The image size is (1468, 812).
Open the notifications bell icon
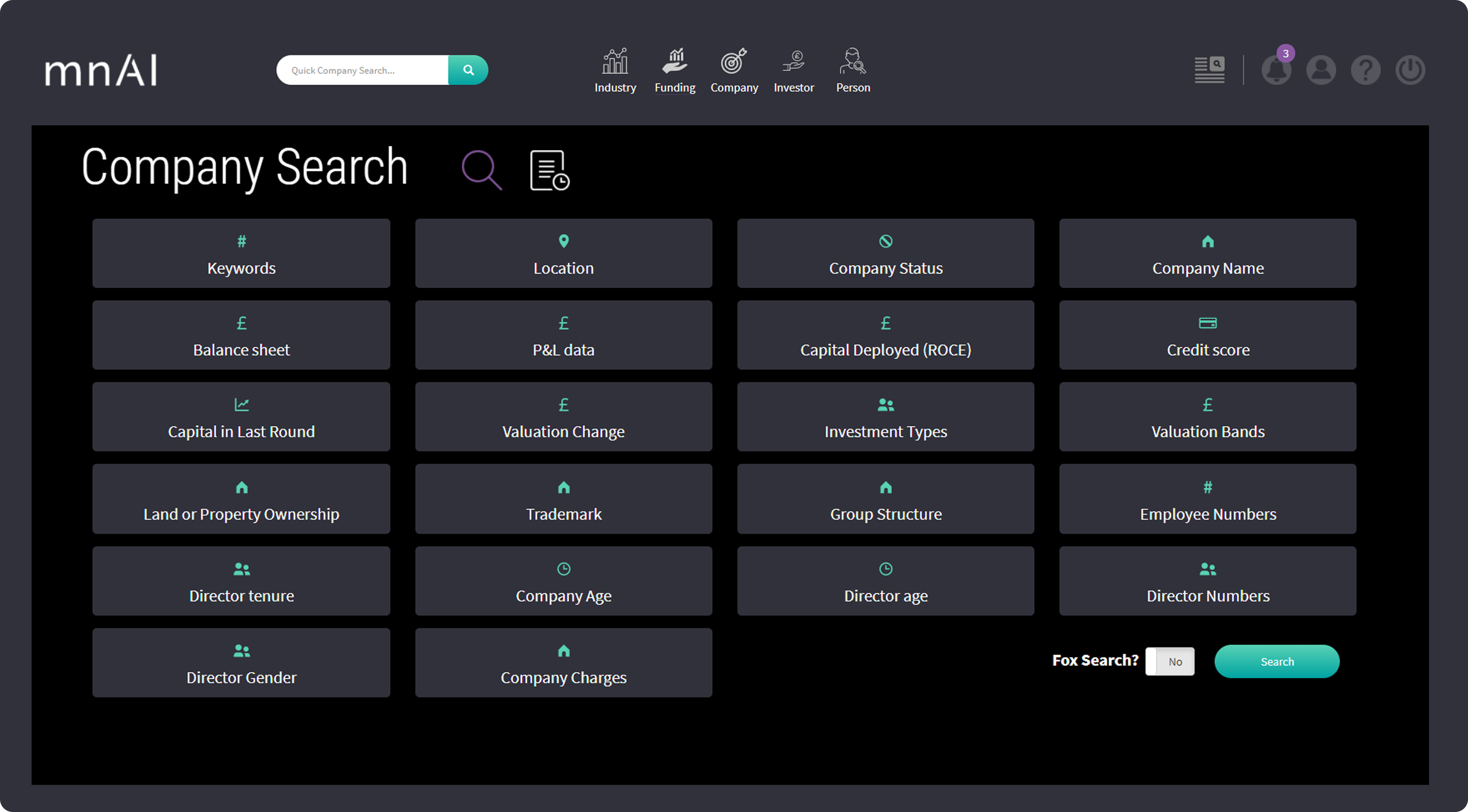click(x=1276, y=71)
